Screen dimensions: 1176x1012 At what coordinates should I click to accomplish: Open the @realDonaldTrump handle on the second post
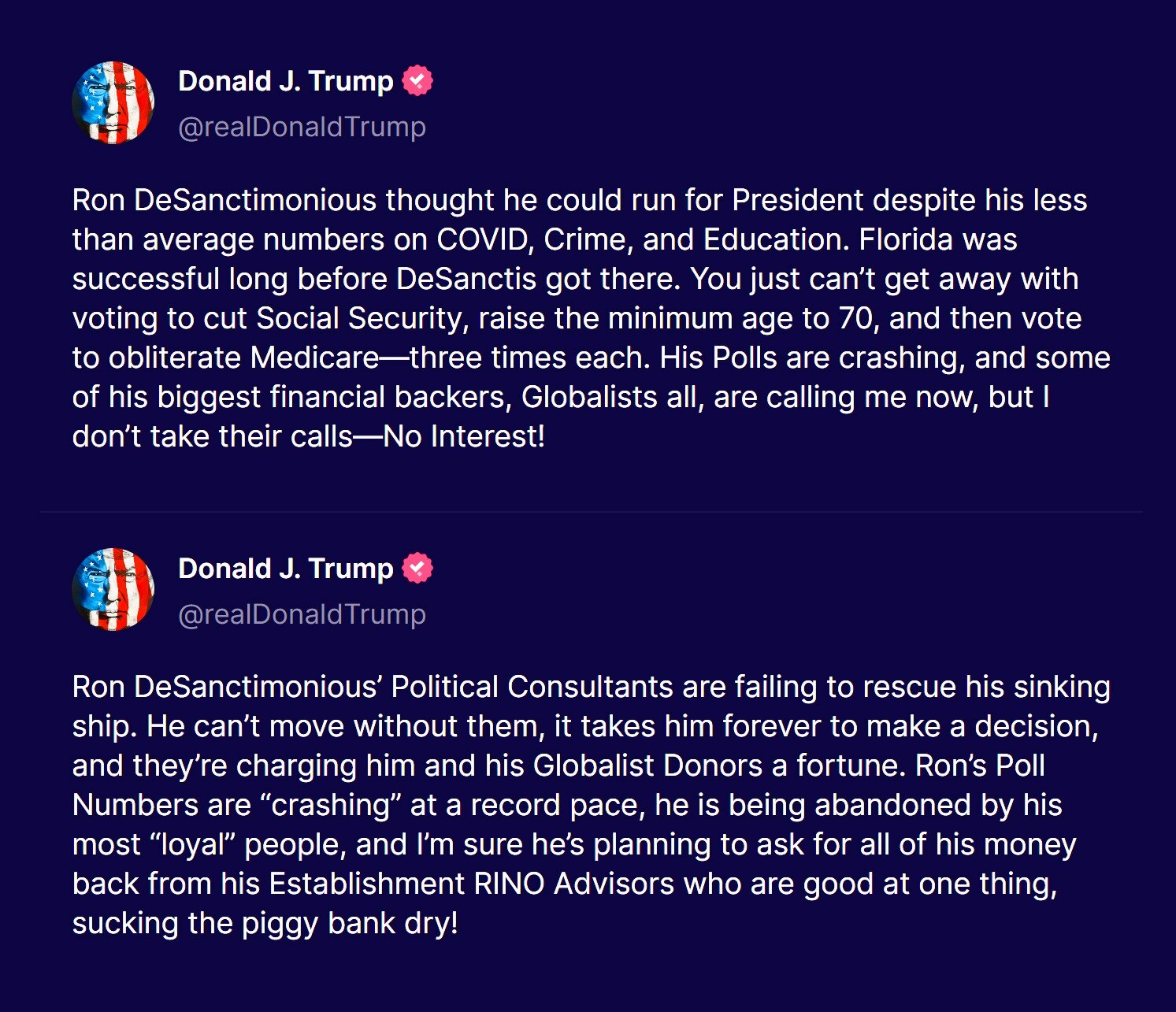tap(302, 614)
